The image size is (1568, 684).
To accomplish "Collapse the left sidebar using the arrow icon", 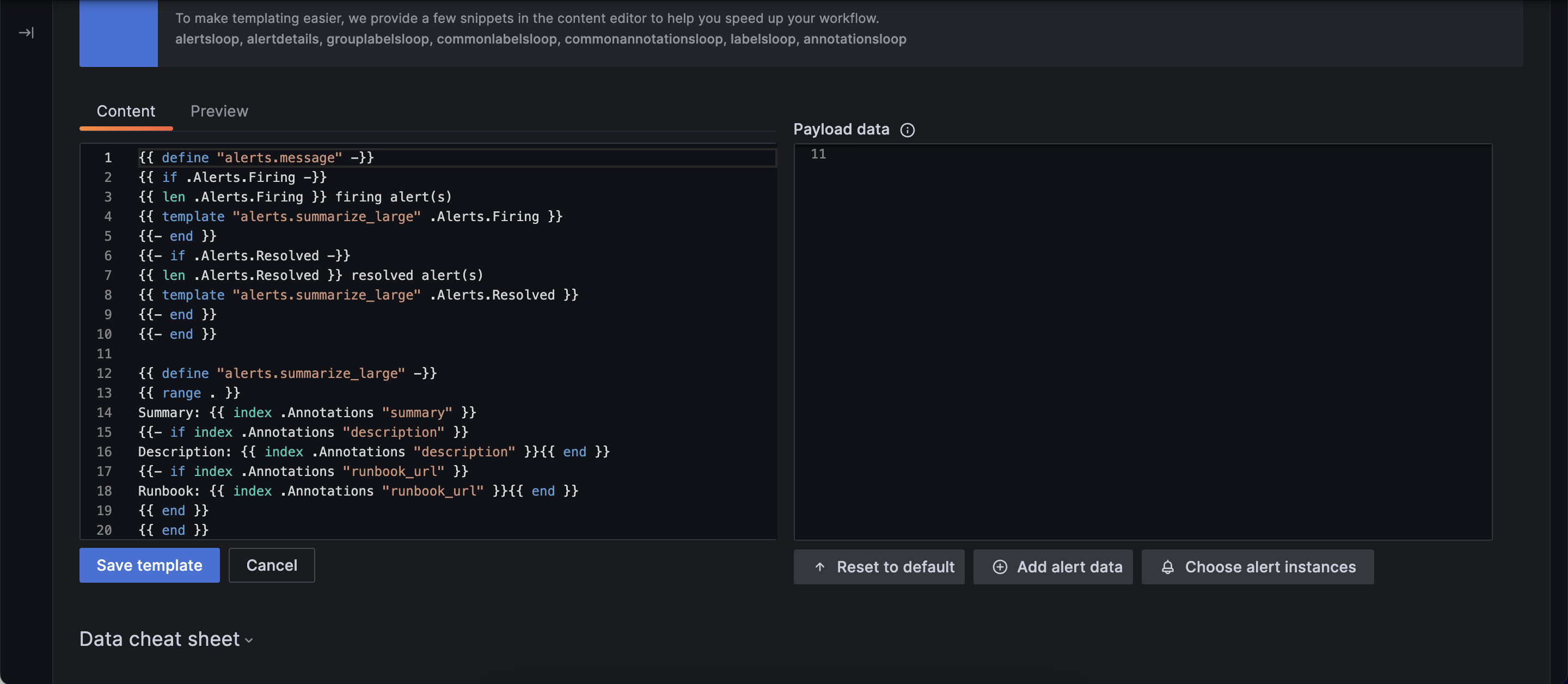I will tap(26, 33).
